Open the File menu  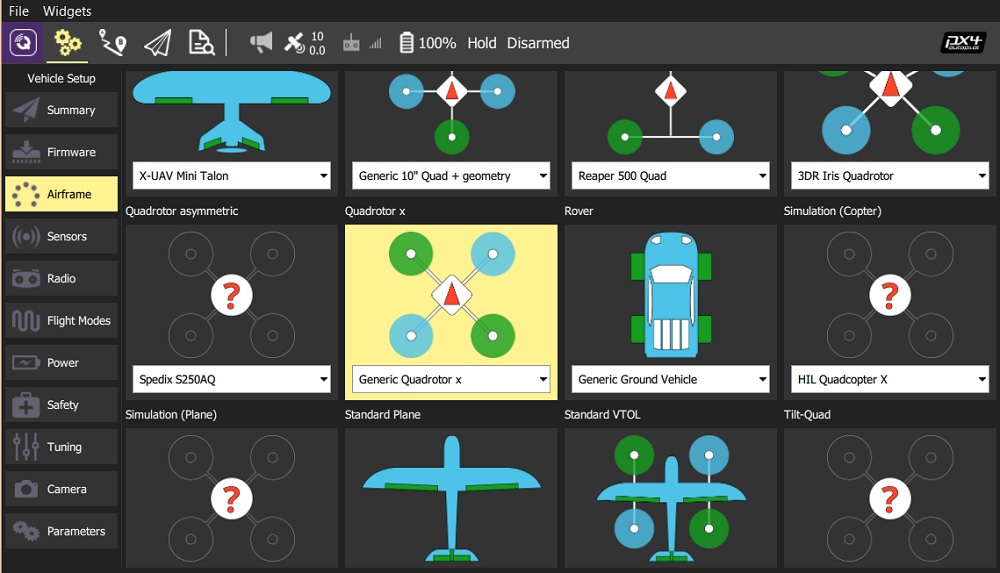tap(19, 11)
